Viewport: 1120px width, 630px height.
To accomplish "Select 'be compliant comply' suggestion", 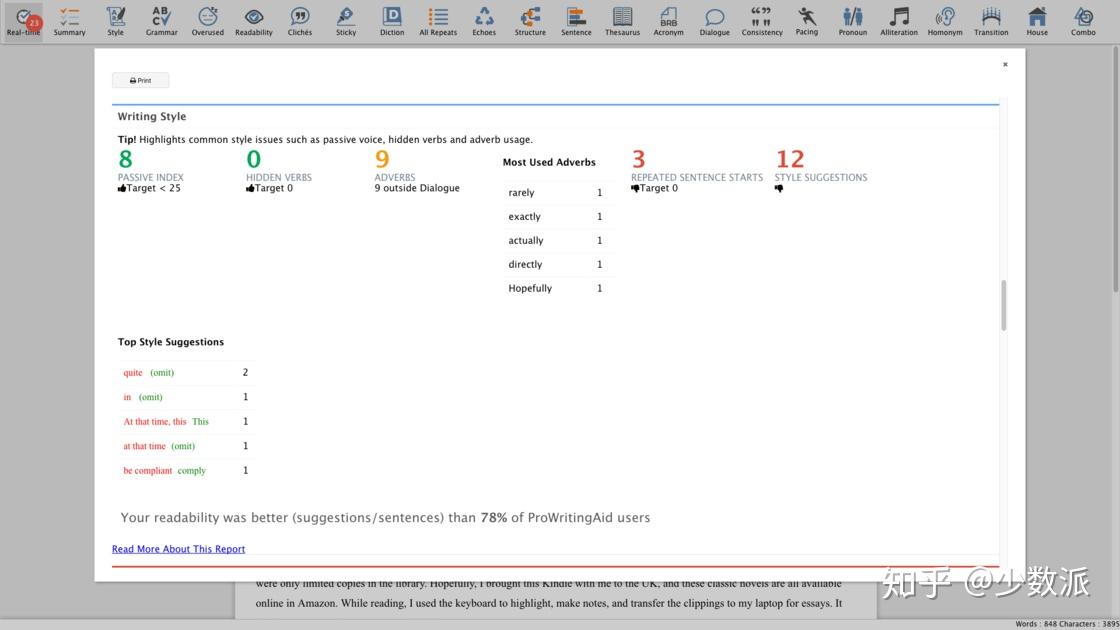I will point(186,470).
